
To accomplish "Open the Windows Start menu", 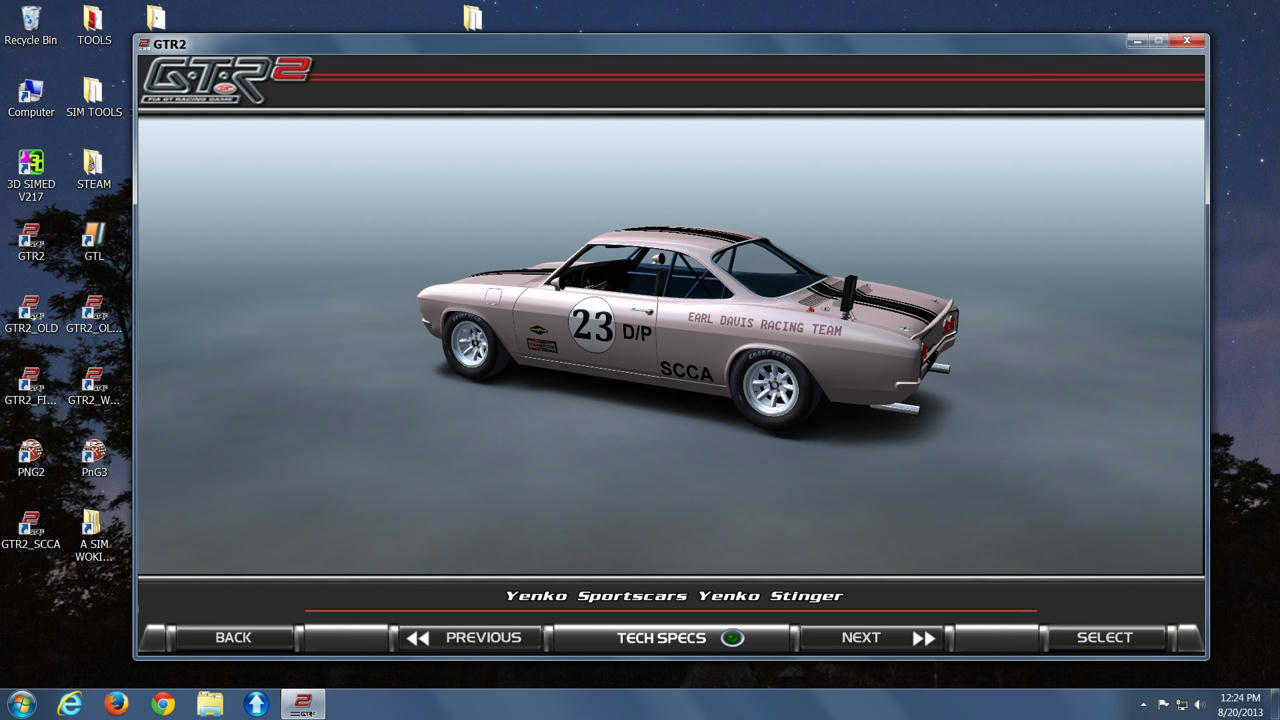I will click(x=21, y=704).
